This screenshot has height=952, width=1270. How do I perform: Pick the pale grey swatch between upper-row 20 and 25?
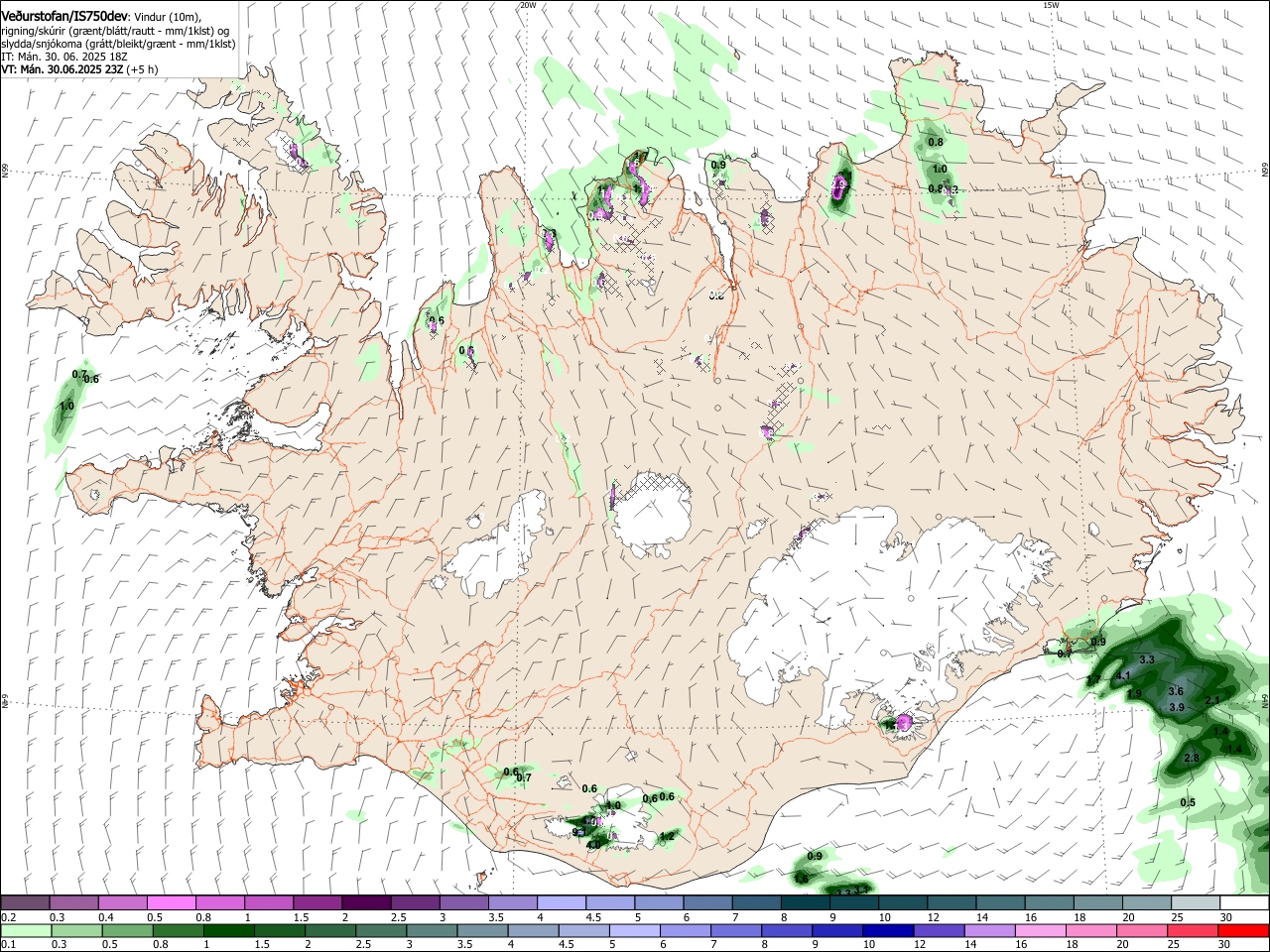[x=1146, y=903]
